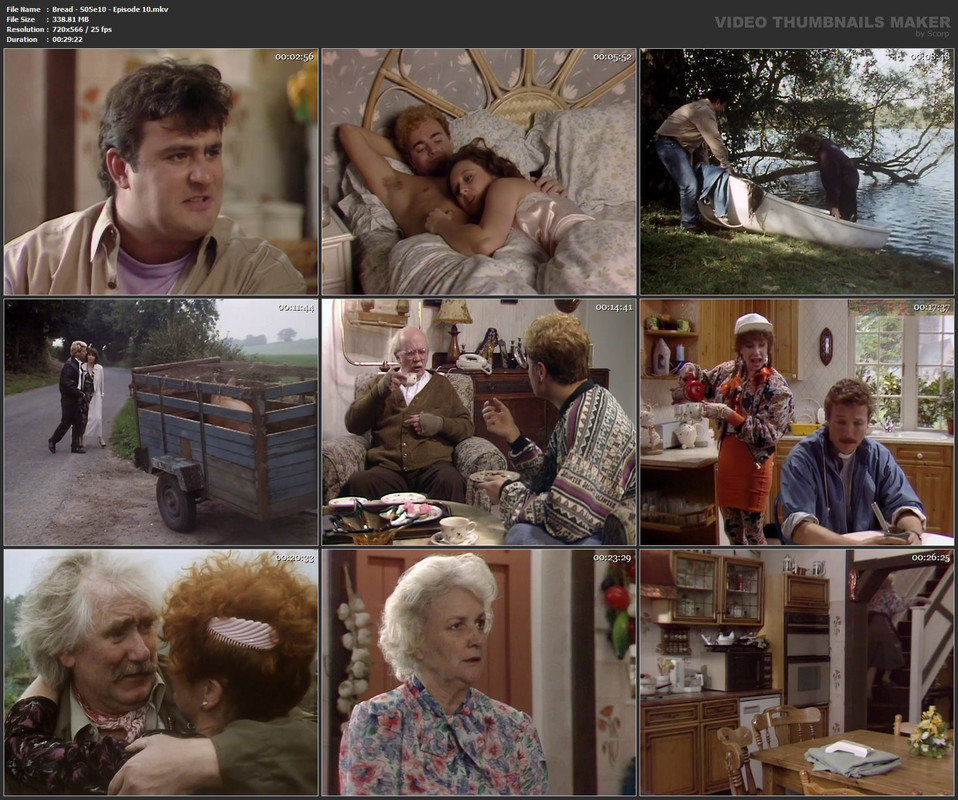Select the white-haired woman thumbnail 00:23:29
Screen dimensions: 958x800
(479, 672)
